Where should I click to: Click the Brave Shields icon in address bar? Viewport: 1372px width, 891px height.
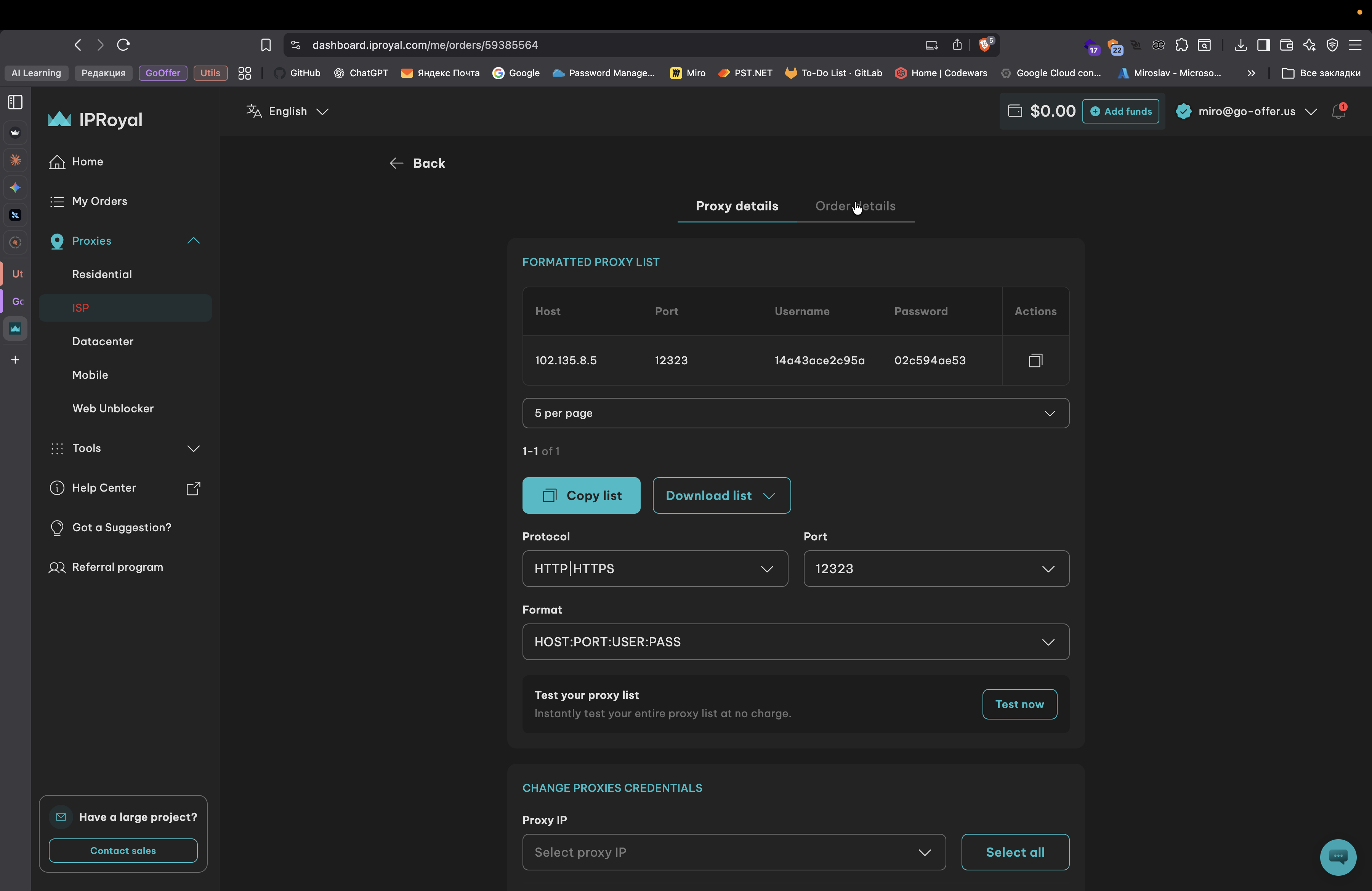[985, 45]
